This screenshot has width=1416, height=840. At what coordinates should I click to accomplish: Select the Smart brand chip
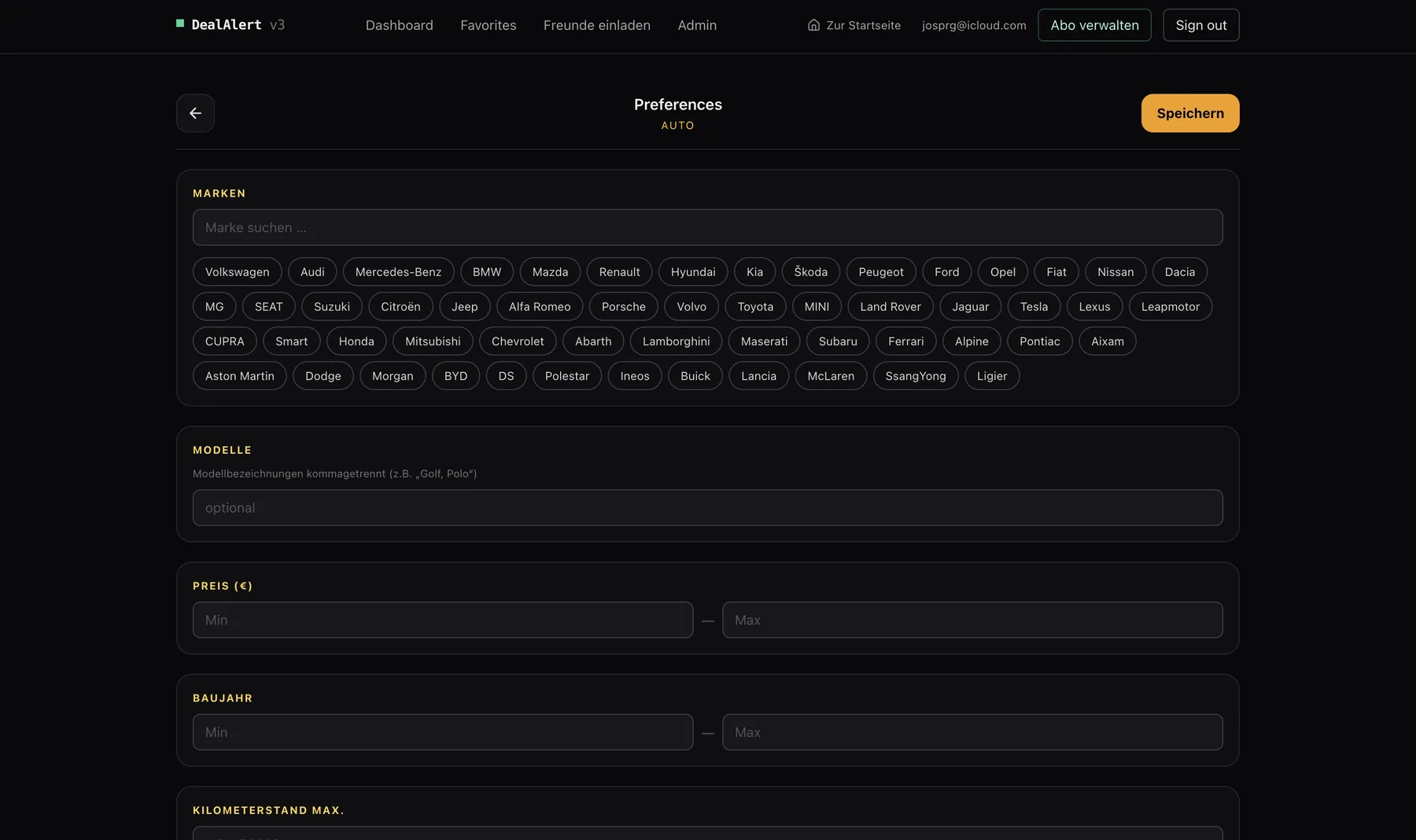[292, 341]
